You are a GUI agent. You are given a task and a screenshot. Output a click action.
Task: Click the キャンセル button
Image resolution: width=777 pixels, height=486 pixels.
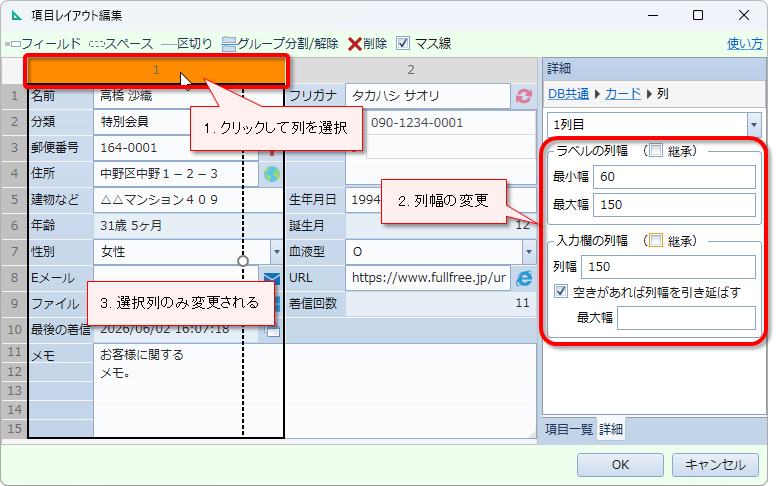[x=715, y=465]
